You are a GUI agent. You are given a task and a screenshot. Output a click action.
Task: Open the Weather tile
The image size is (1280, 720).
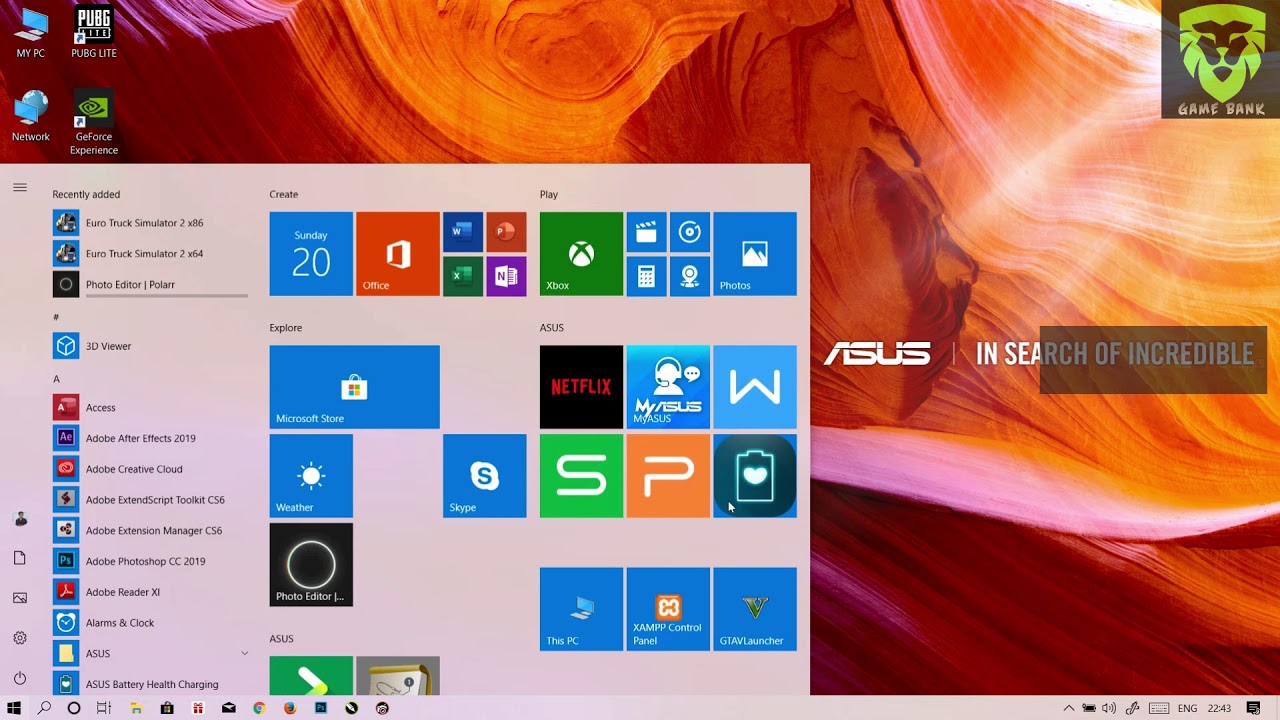click(311, 476)
